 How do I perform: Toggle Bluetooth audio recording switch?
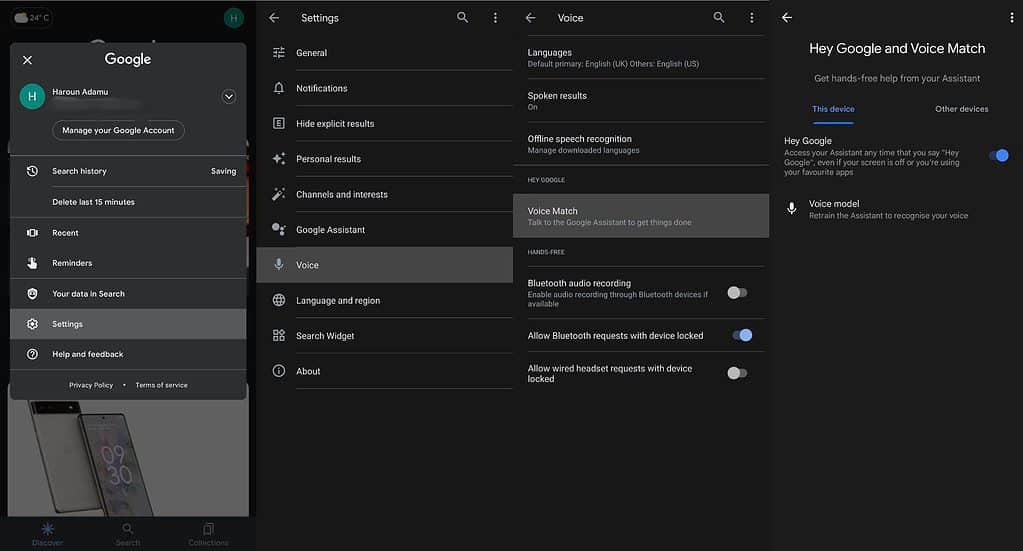click(x=737, y=293)
